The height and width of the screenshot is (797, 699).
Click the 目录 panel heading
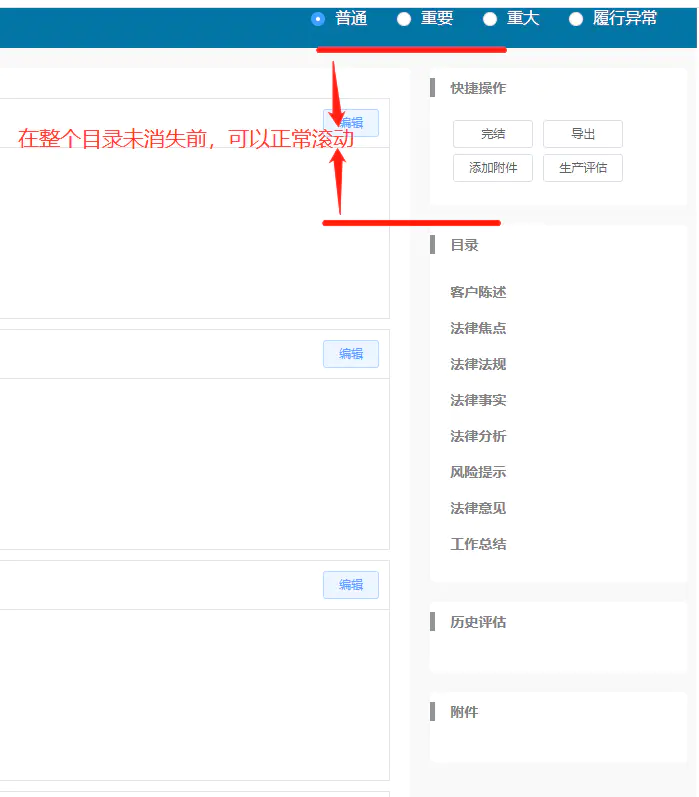click(464, 245)
